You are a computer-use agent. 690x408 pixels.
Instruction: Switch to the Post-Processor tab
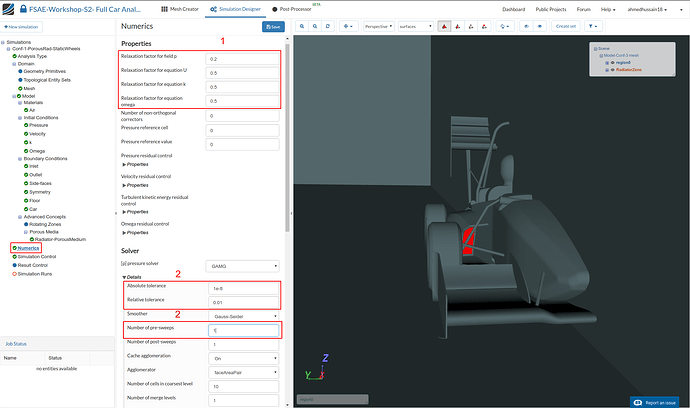(291, 9)
